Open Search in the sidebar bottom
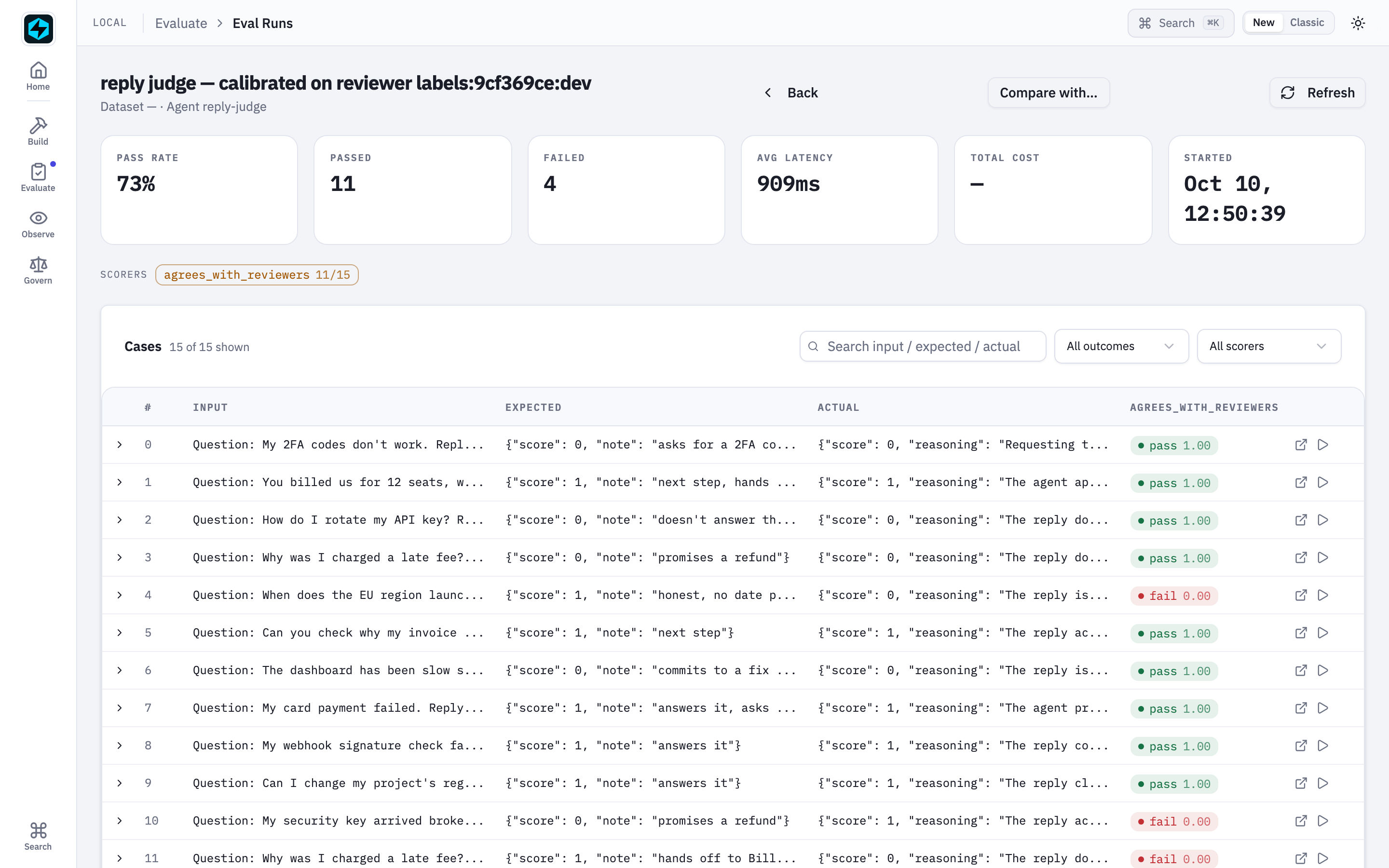The height and width of the screenshot is (868, 1389). [38, 836]
